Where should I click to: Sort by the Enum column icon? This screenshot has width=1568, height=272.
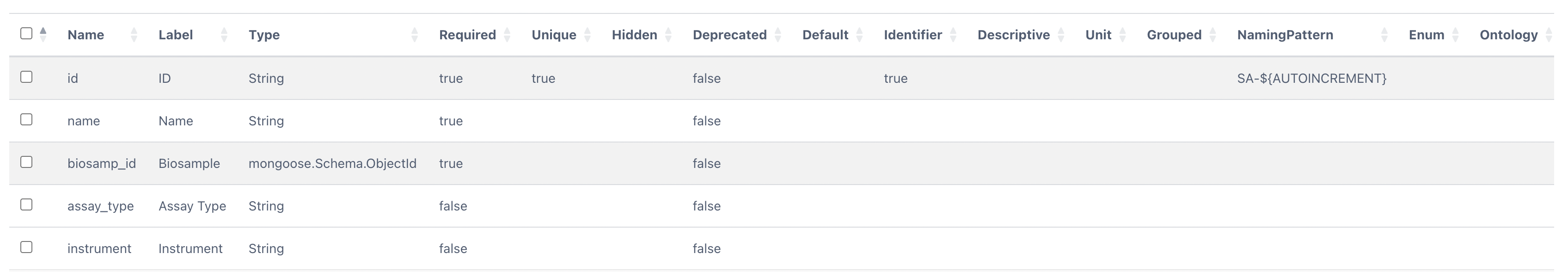[1455, 35]
